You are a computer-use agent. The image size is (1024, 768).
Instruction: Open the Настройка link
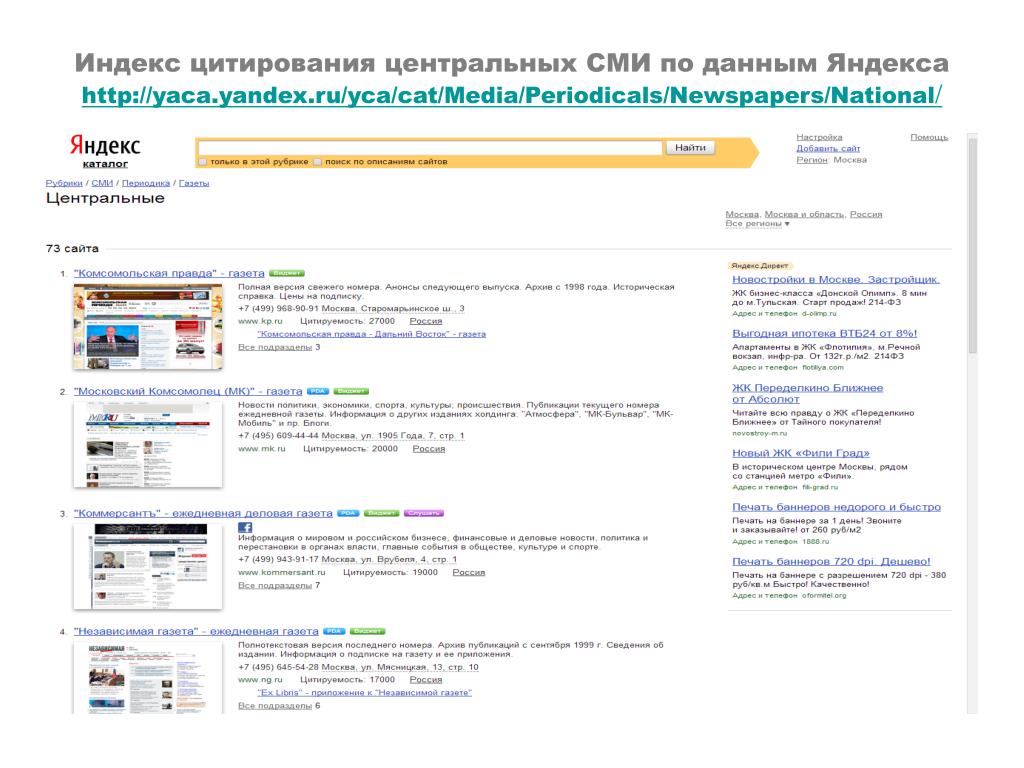[819, 137]
